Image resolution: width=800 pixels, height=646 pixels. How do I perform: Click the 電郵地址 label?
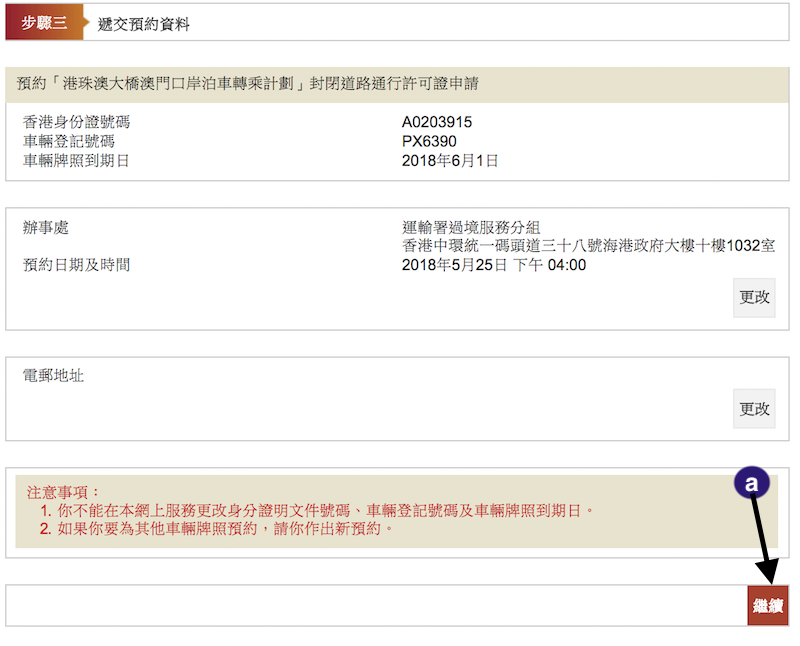coord(53,375)
